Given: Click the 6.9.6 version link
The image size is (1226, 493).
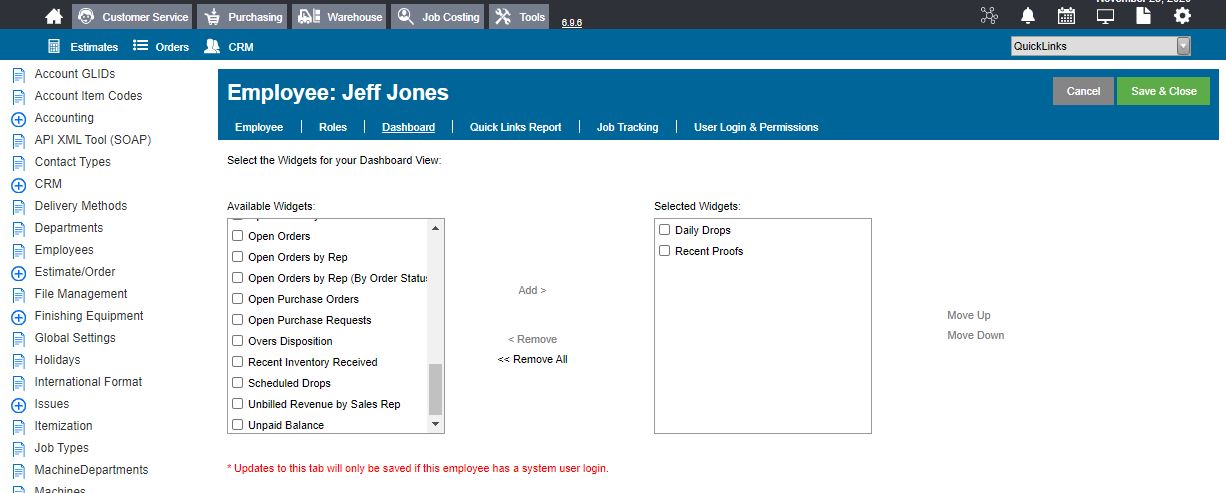Looking at the screenshot, I should pyautogui.click(x=572, y=22).
